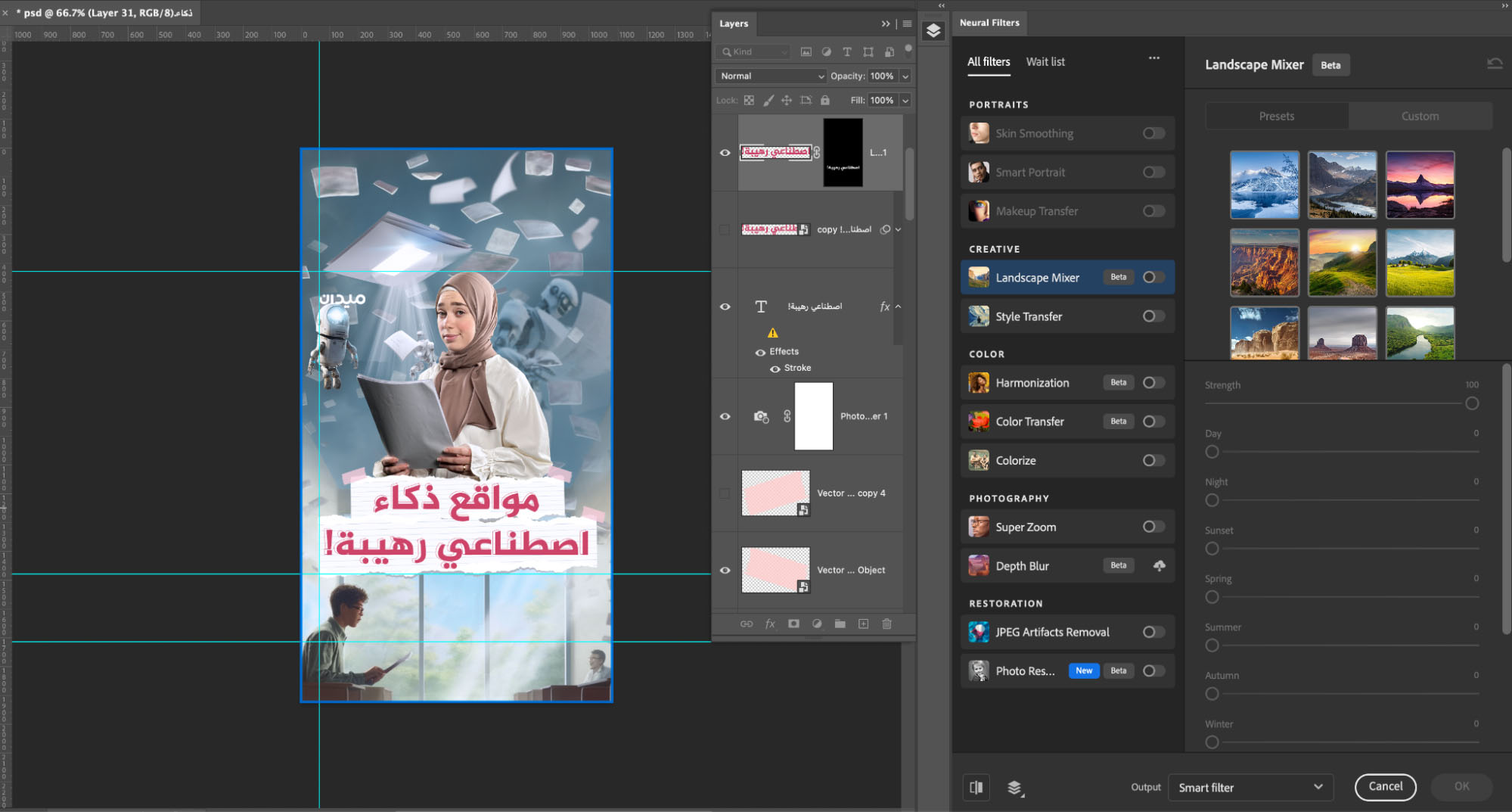Image resolution: width=1512 pixels, height=812 pixels.
Task: Toggle the before/after preview icon
Action: point(976,787)
